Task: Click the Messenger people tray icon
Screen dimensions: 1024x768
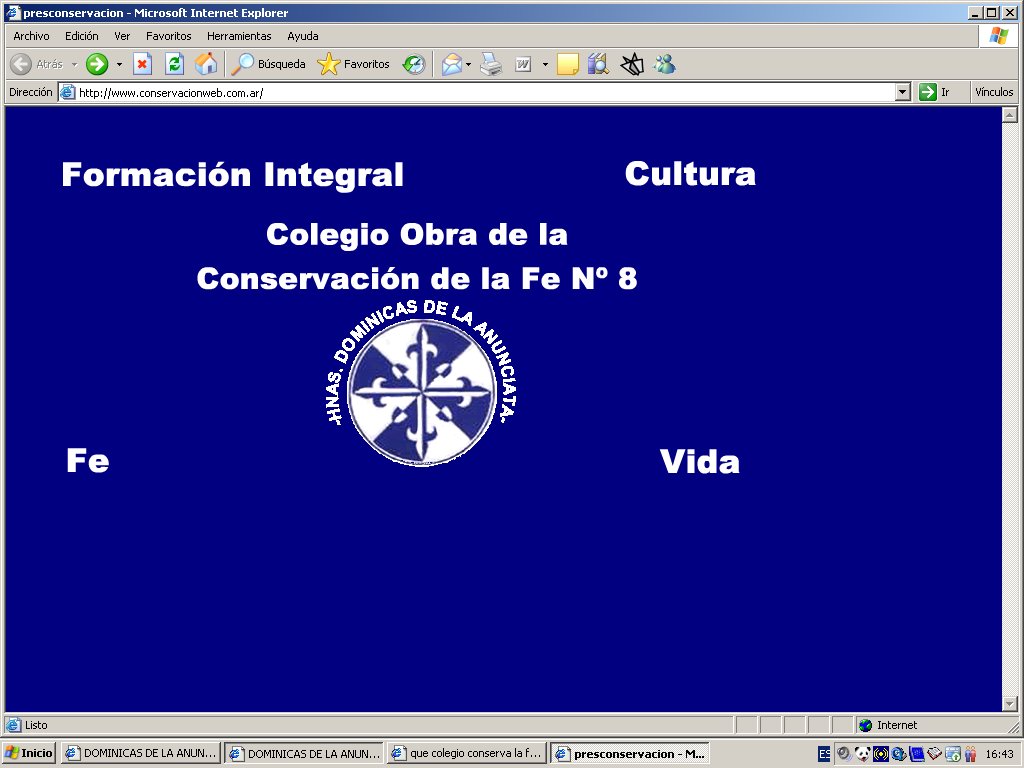Action: tap(970, 754)
